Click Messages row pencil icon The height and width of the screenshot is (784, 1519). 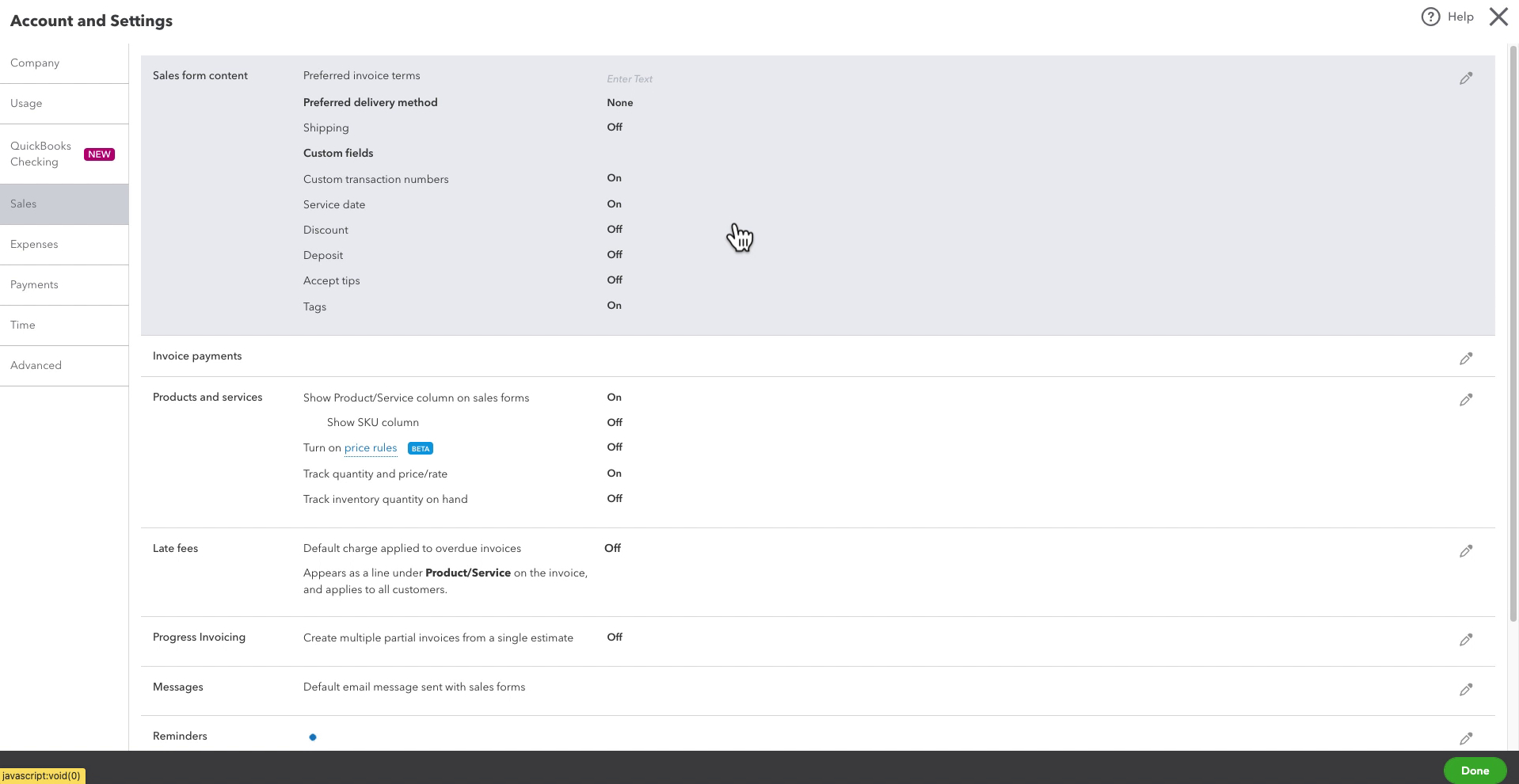(1466, 690)
